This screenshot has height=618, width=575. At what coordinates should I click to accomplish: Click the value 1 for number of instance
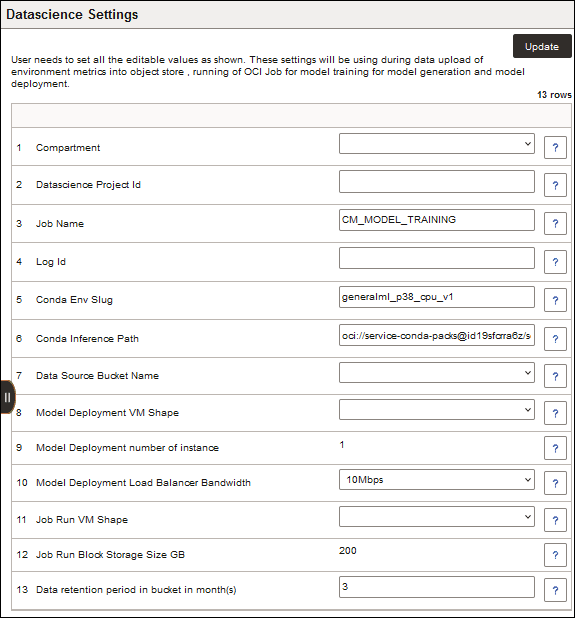point(342,445)
